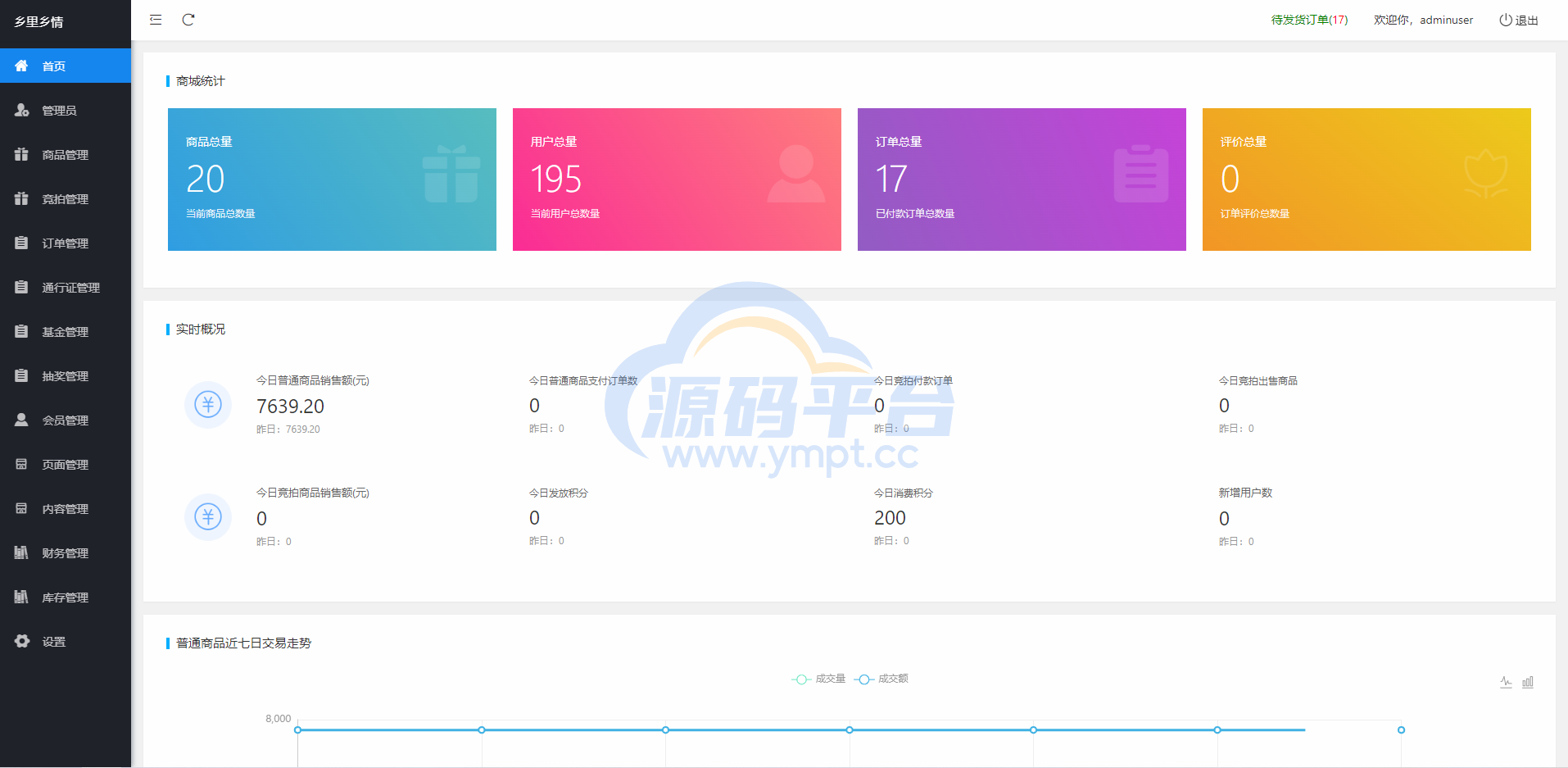Click the 商品总量 value 20
Screen dimensions: 1568x768
click(x=205, y=179)
